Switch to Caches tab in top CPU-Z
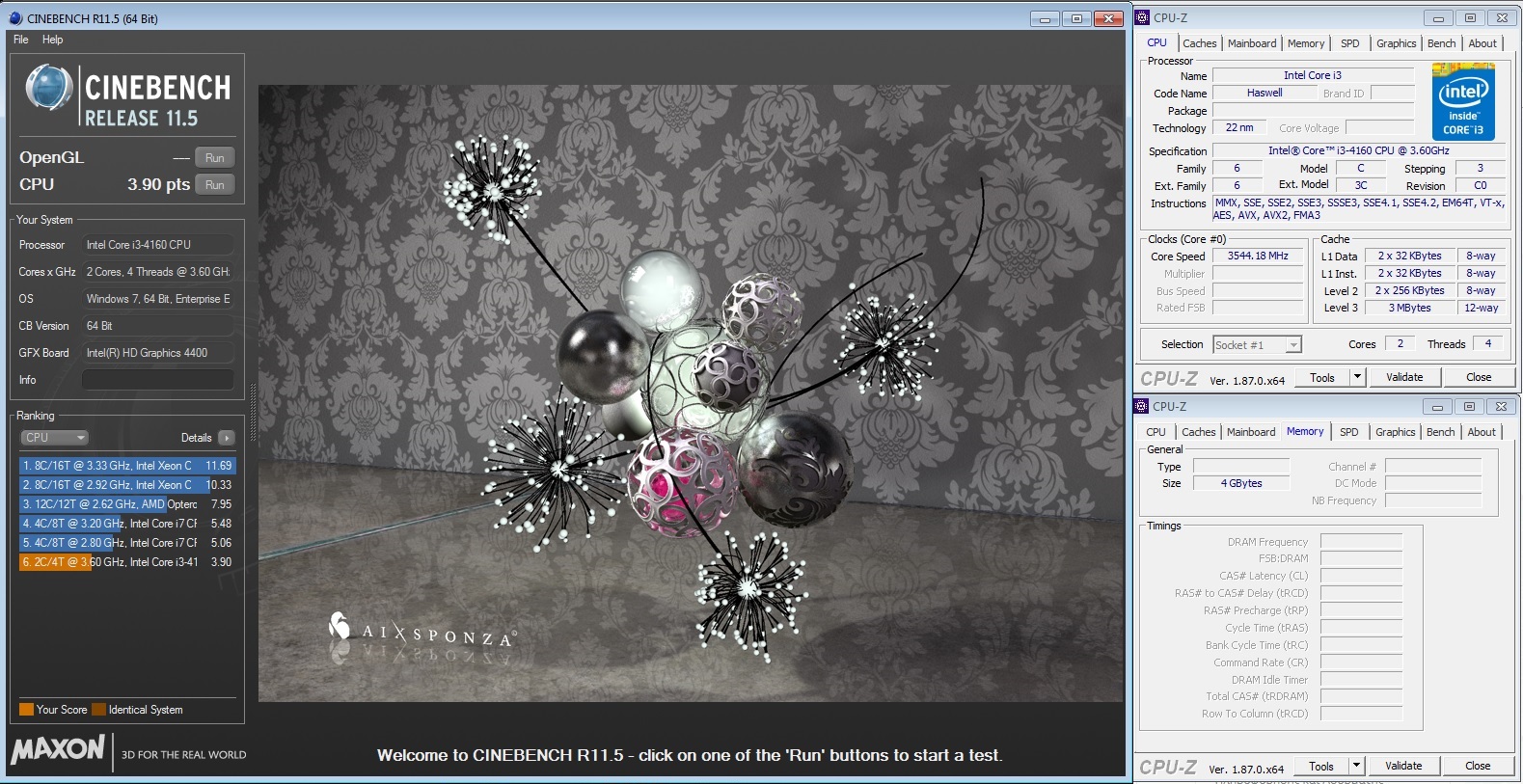 coord(1199,43)
